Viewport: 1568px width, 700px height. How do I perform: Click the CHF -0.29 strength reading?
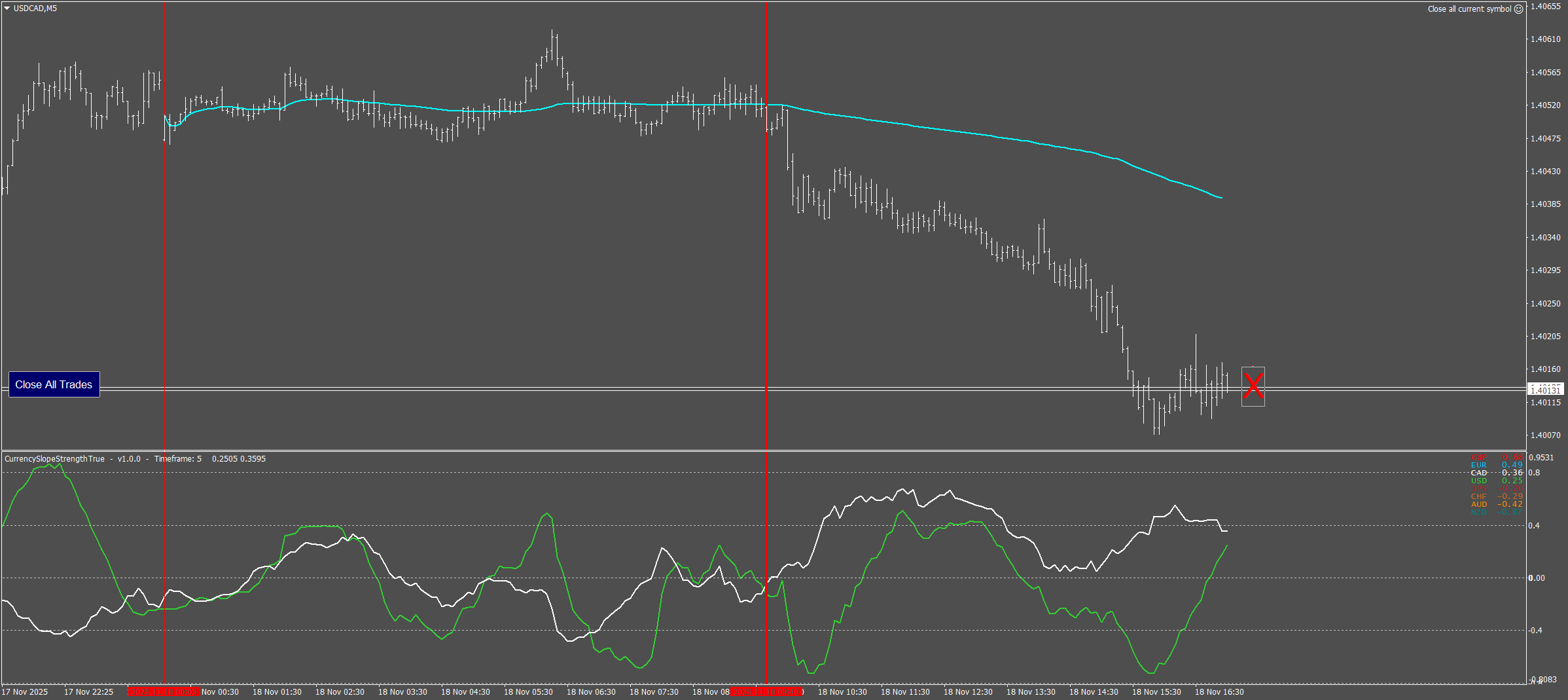[x=1497, y=496]
